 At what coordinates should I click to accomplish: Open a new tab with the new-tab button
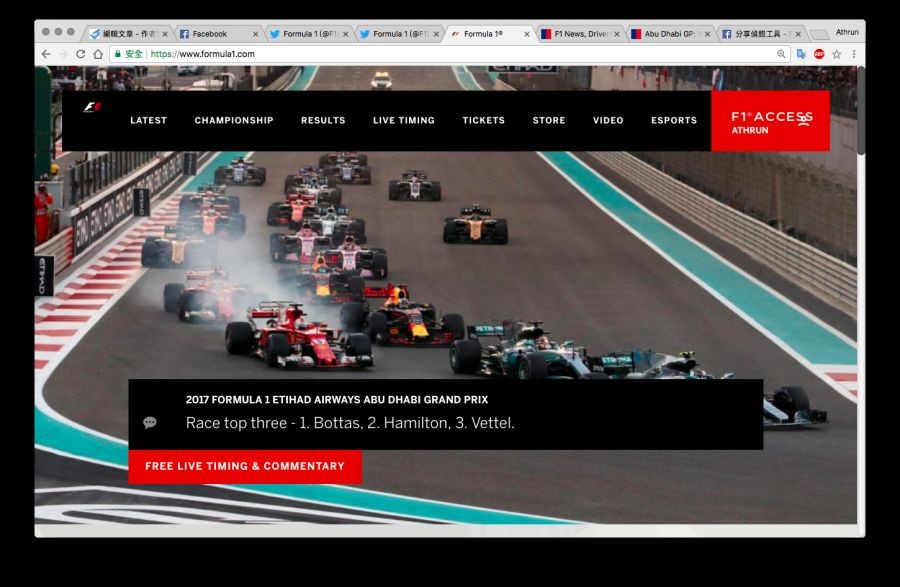[819, 34]
